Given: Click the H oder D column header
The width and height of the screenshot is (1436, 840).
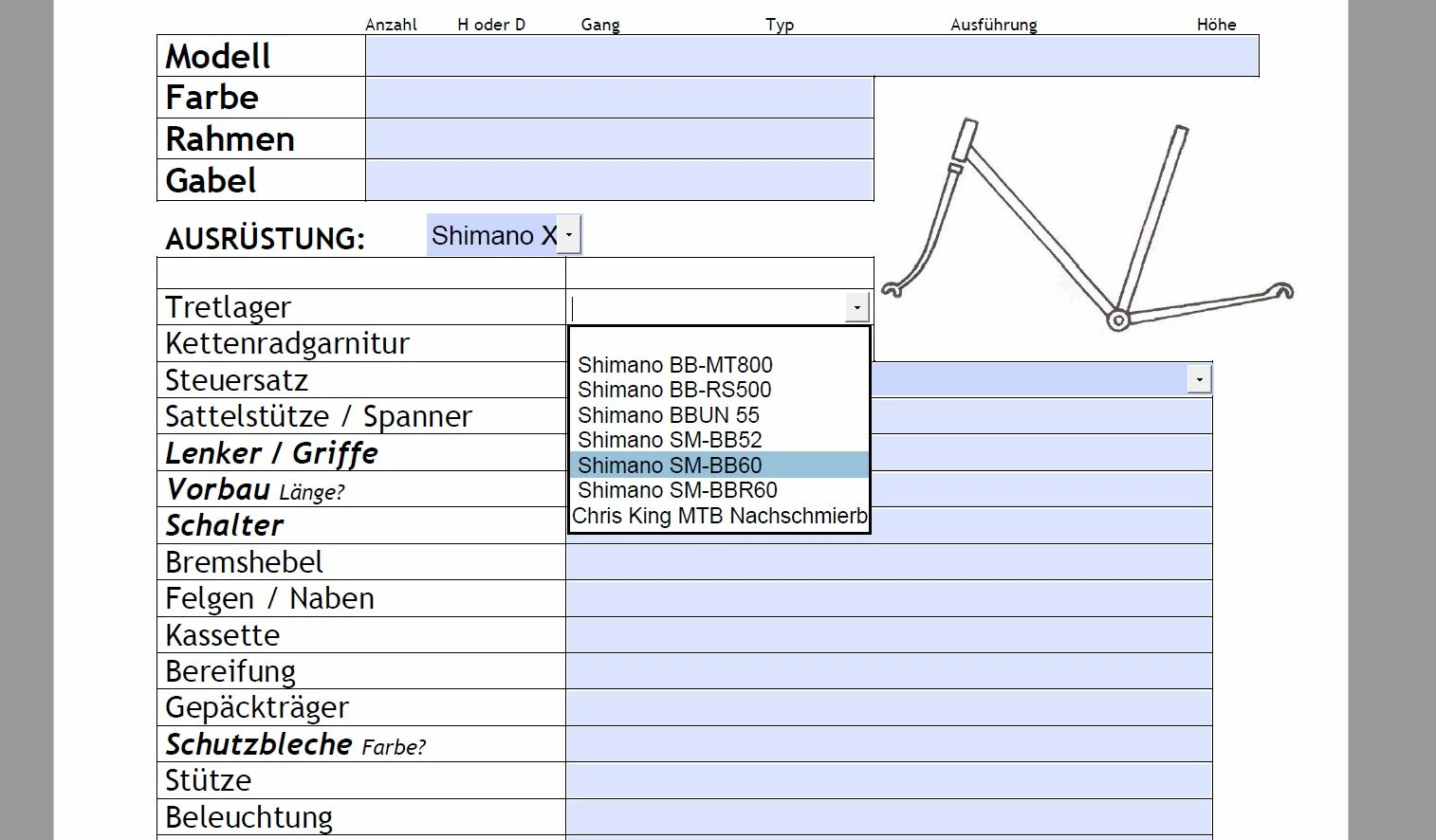Looking at the screenshot, I should click(491, 25).
